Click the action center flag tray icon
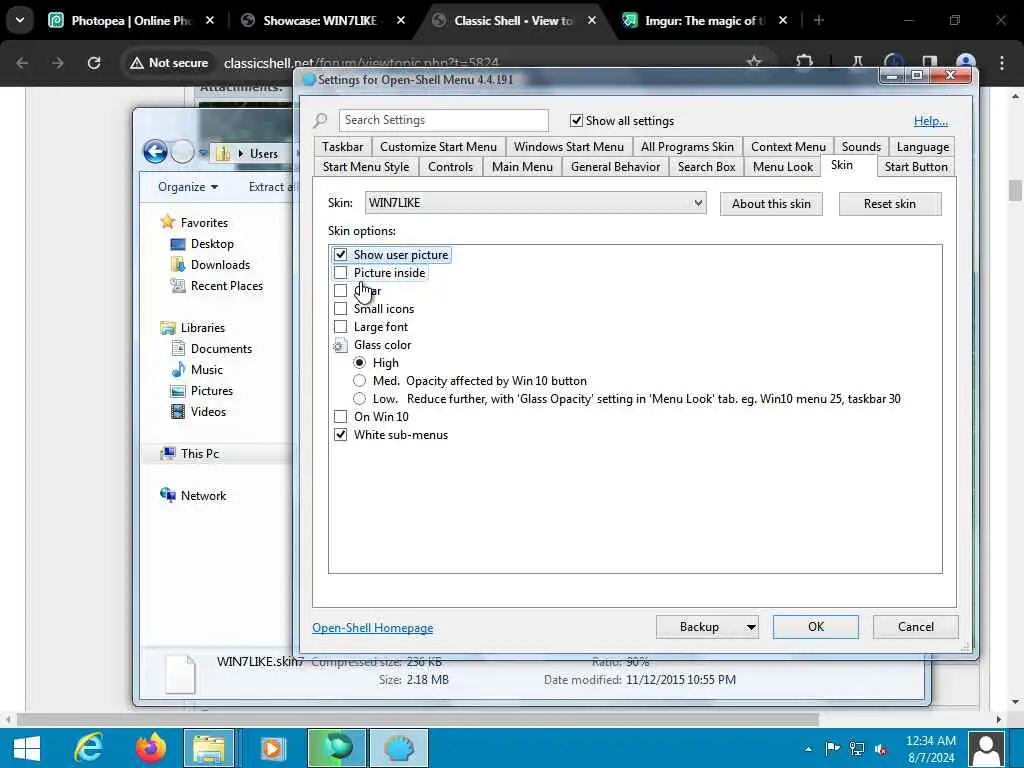The height and width of the screenshot is (768, 1024). [833, 749]
